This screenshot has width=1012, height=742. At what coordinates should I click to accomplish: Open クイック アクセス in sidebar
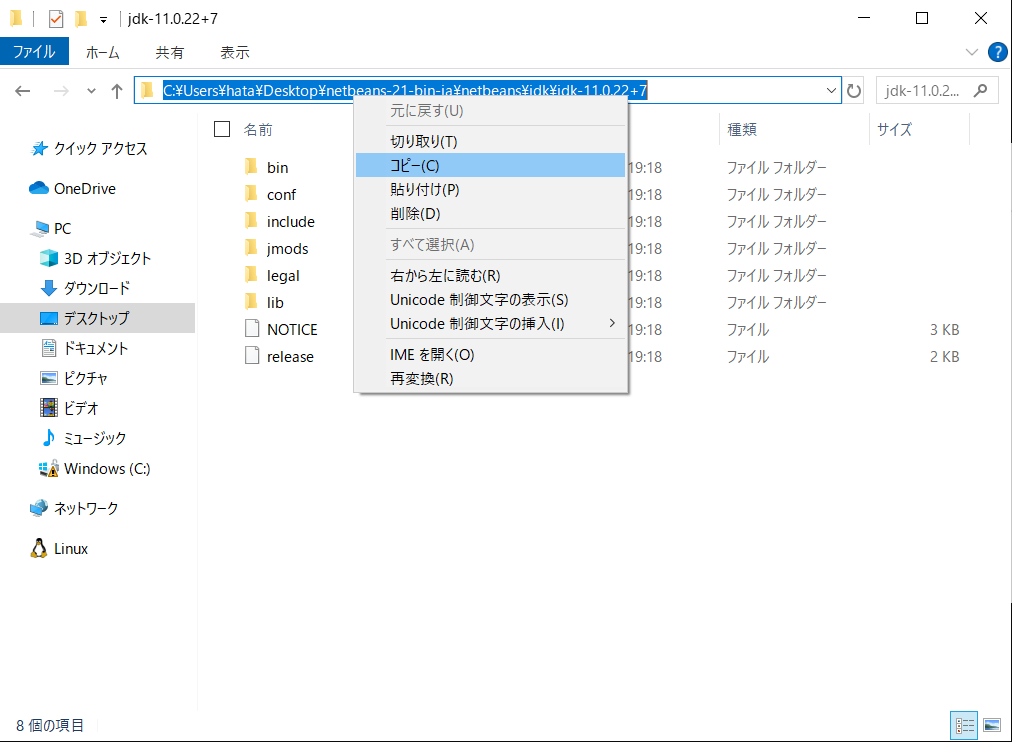point(89,148)
